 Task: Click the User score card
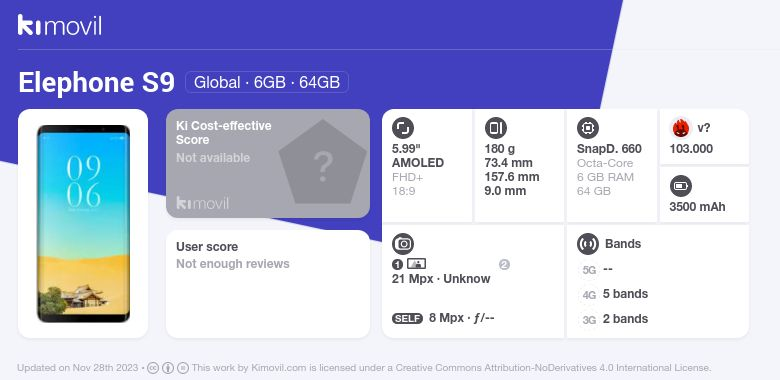coord(268,284)
